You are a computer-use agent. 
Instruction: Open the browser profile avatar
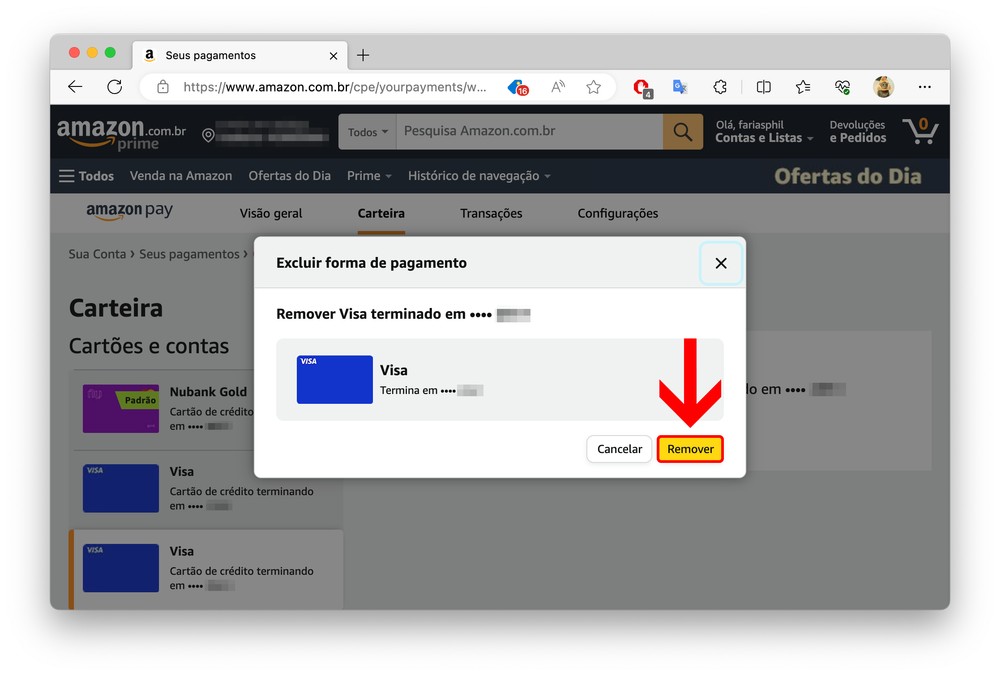click(x=883, y=87)
